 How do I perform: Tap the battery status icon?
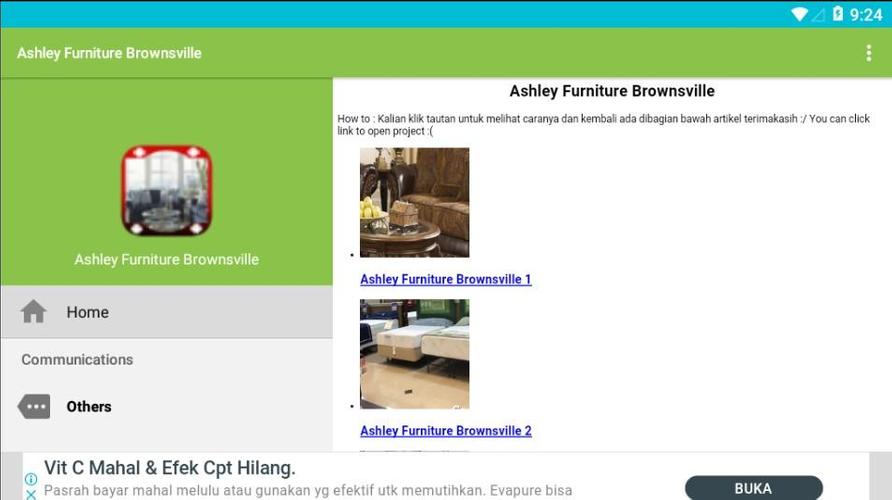837,14
